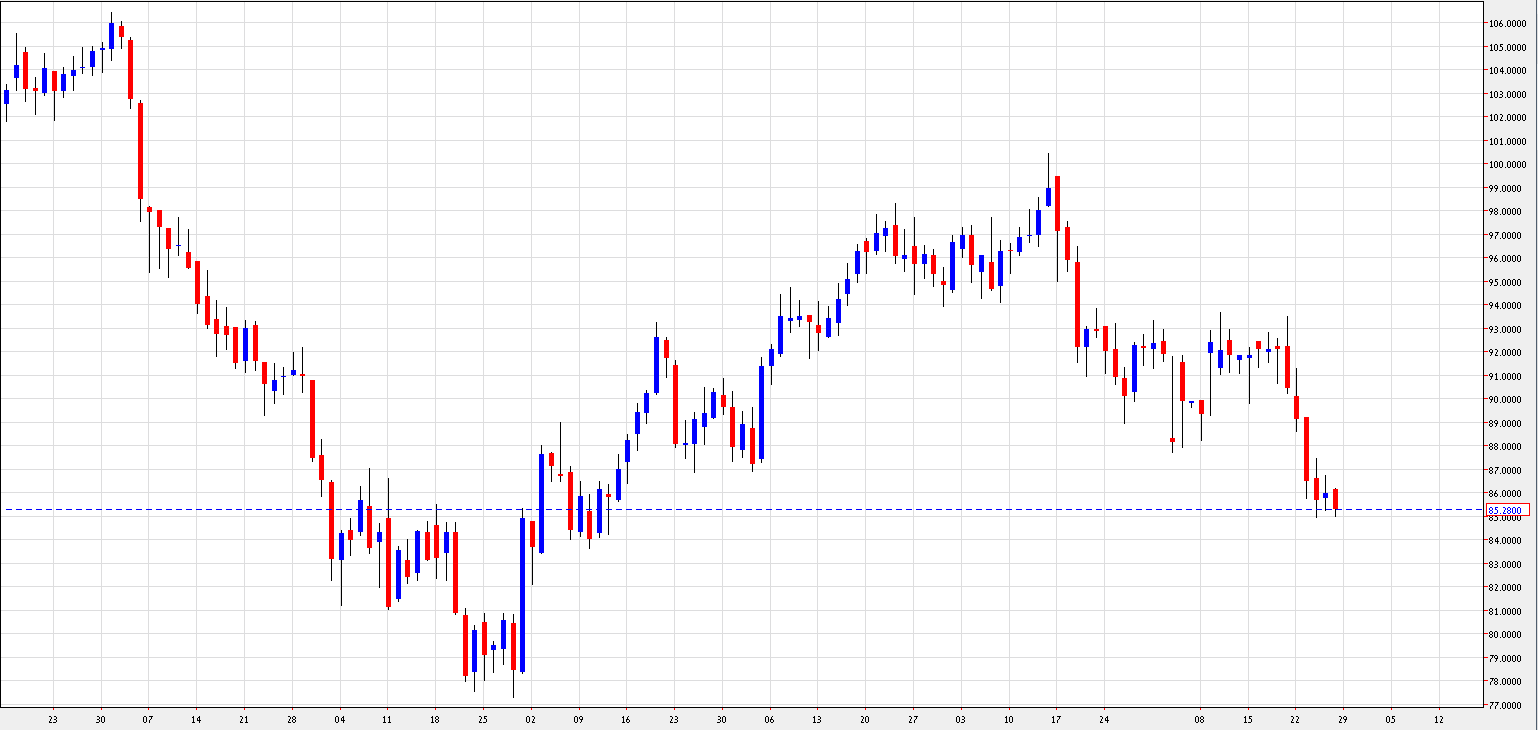Image resolution: width=1538 pixels, height=730 pixels.
Task: Pick the 103.0000 price axis value
Action: coord(1506,94)
